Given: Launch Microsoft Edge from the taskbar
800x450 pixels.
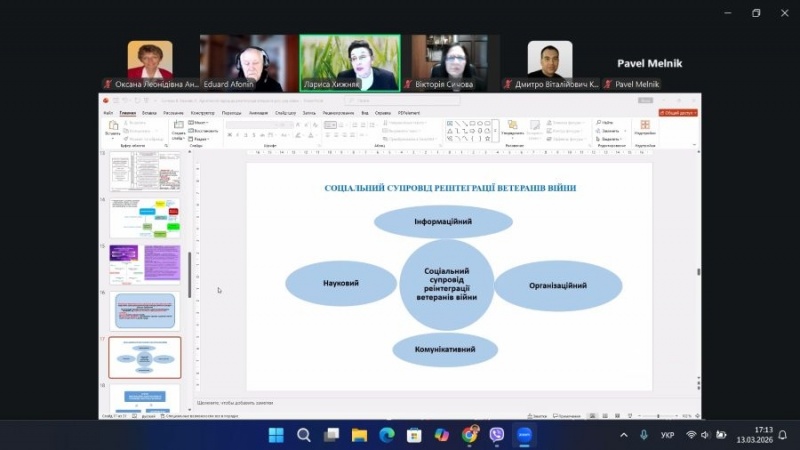Looking at the screenshot, I should [x=387, y=435].
